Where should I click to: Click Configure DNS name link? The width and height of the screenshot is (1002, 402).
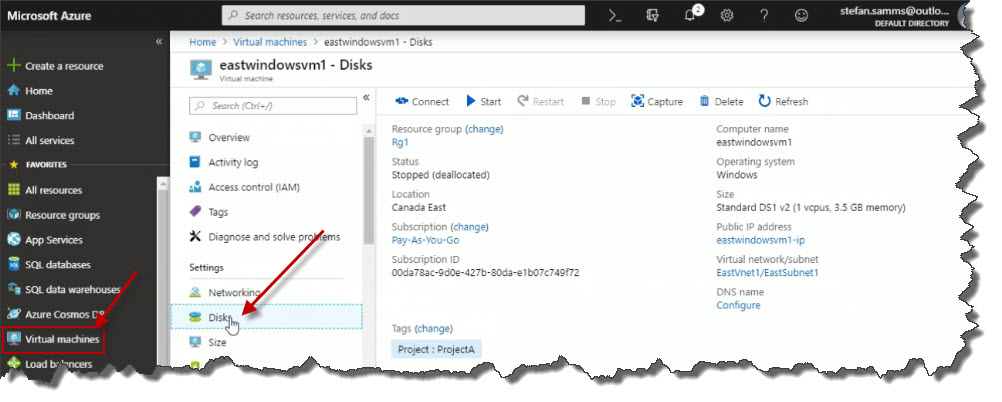[738, 305]
